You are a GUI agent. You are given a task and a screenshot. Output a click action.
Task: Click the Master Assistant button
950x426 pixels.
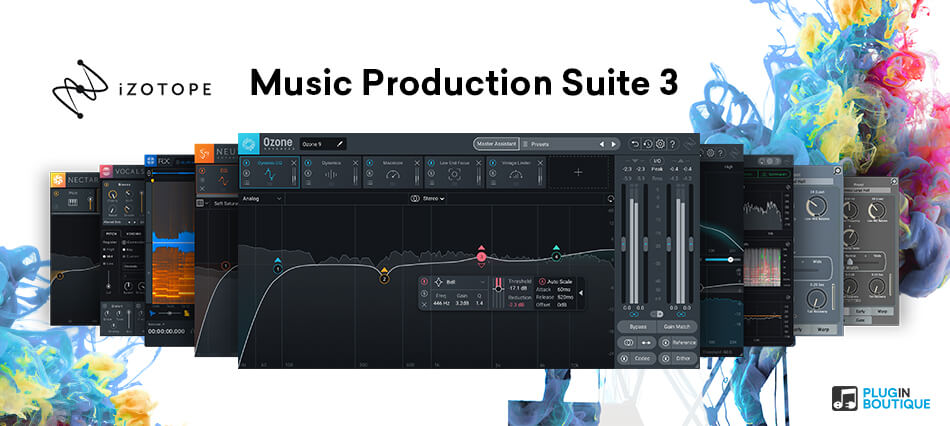point(498,144)
